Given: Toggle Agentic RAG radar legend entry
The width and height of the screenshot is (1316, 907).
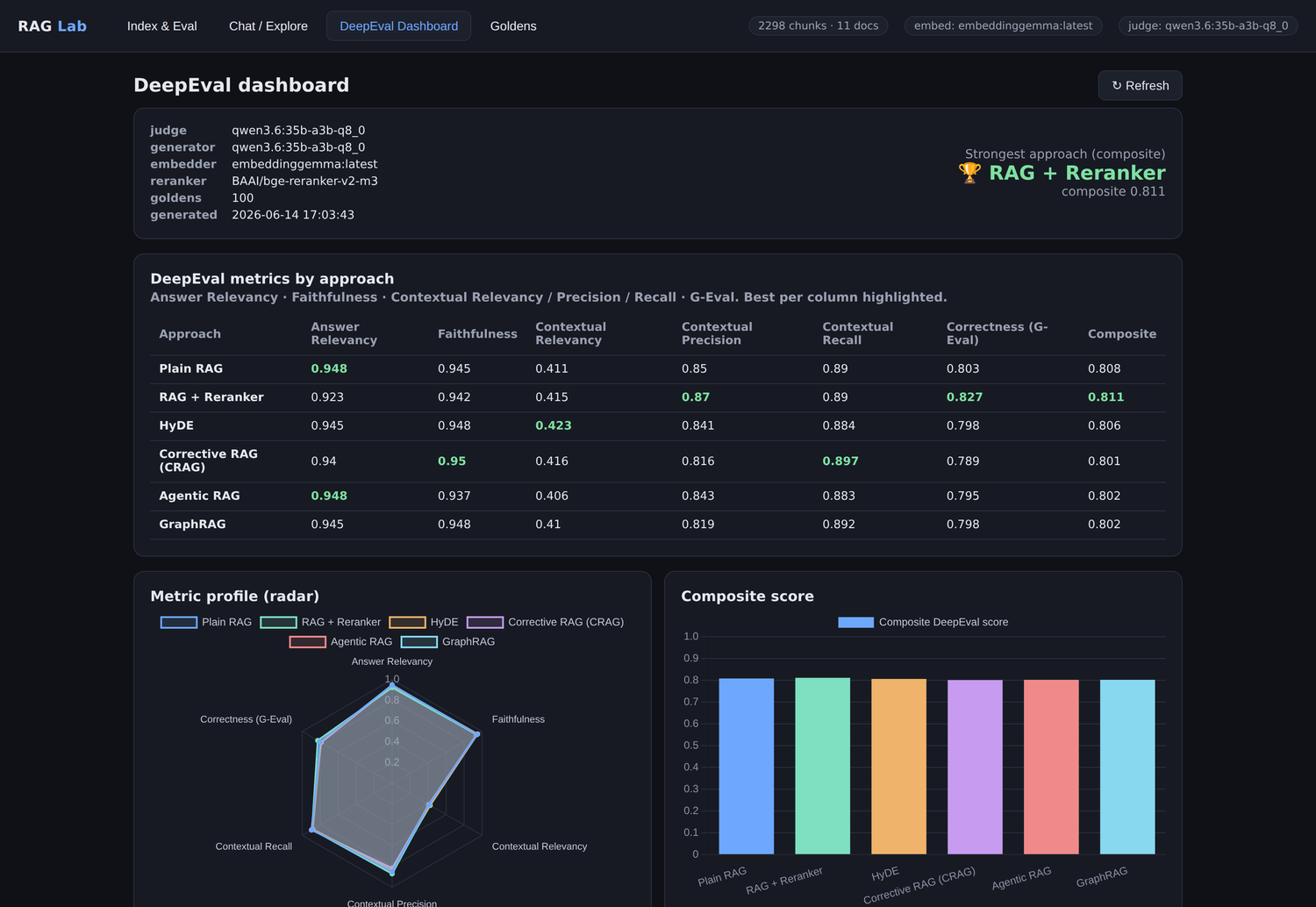Looking at the screenshot, I should [340, 641].
